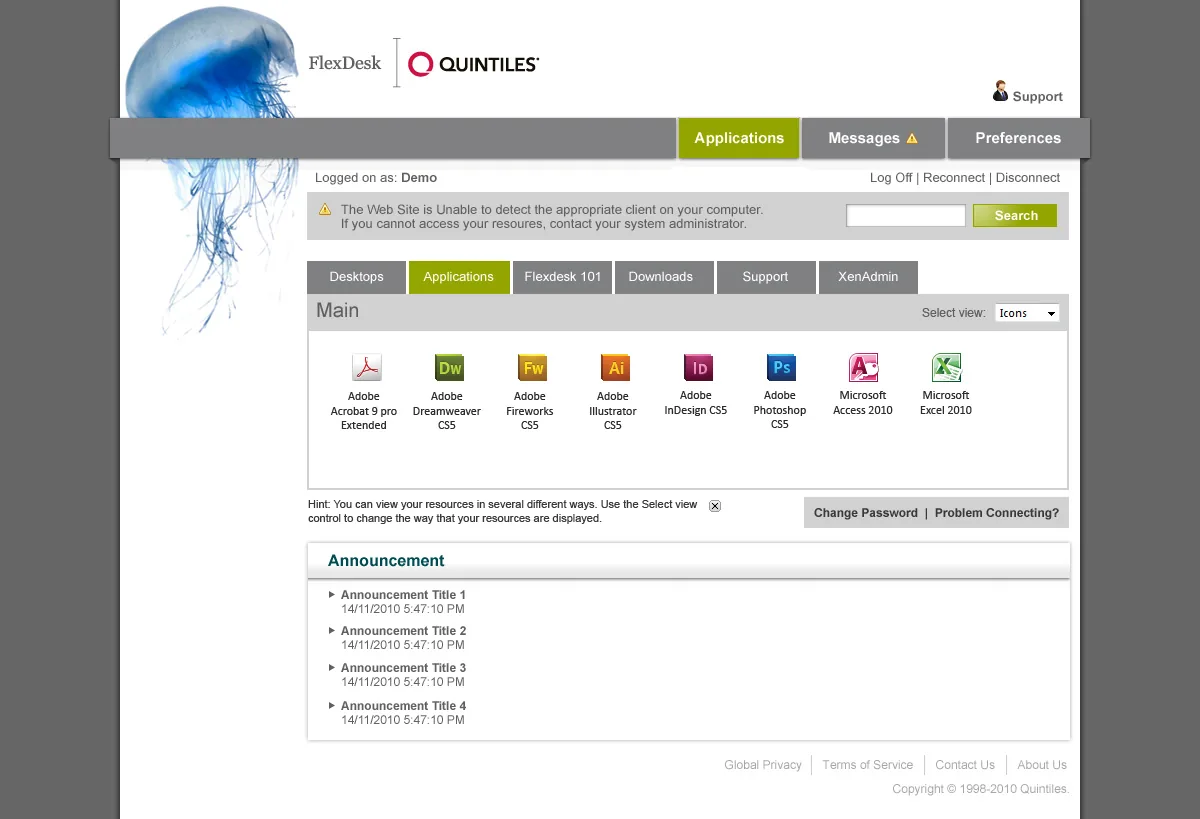Image resolution: width=1200 pixels, height=819 pixels.
Task: Start Adobe Fireworks CS5 icon
Action: point(533,368)
